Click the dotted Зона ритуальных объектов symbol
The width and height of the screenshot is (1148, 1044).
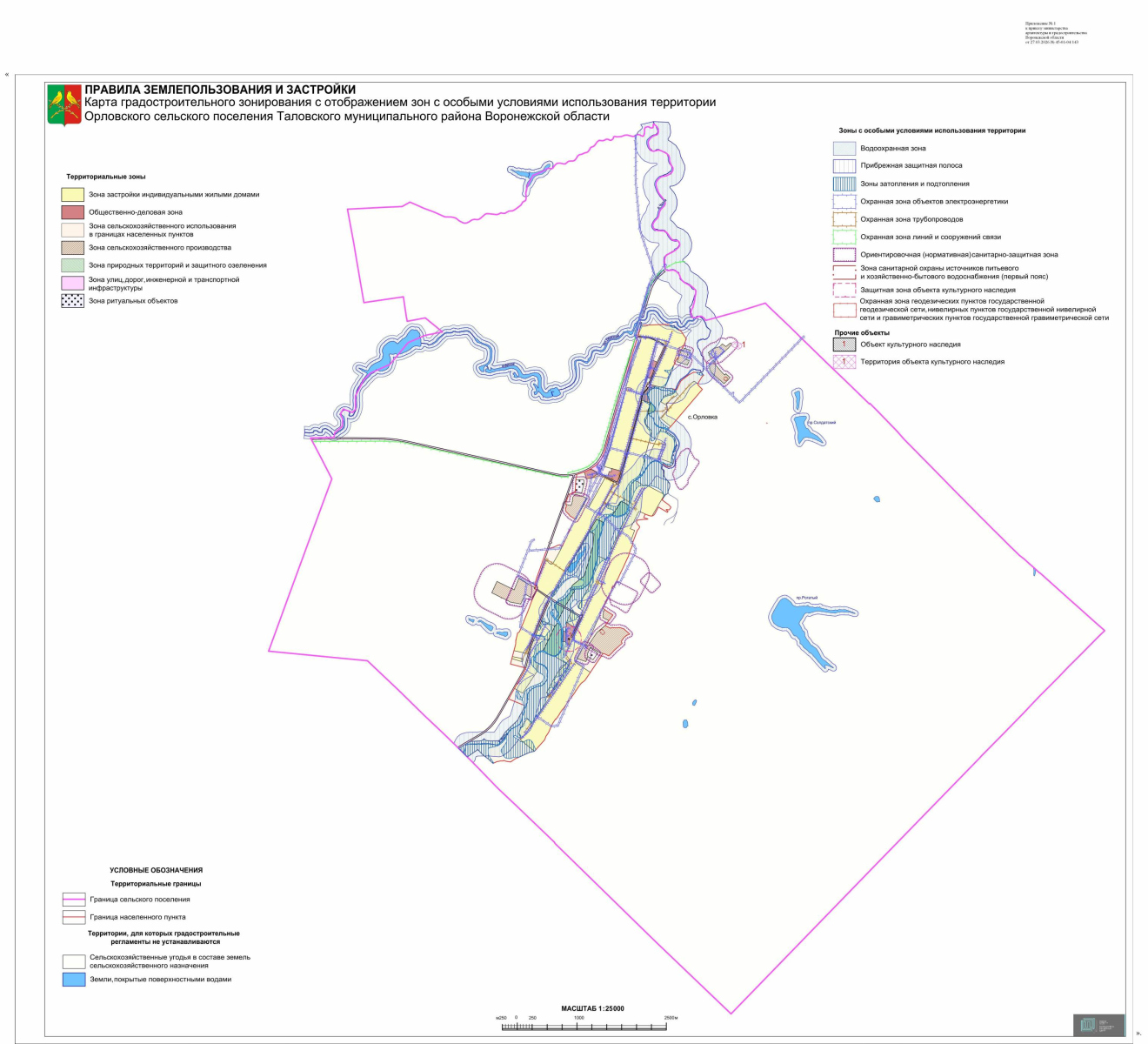[72, 301]
